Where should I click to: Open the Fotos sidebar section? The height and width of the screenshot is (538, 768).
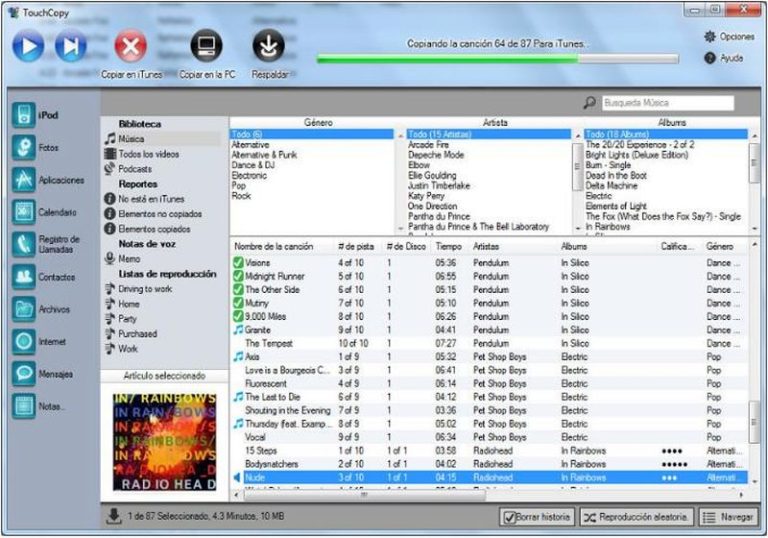[x=25, y=147]
